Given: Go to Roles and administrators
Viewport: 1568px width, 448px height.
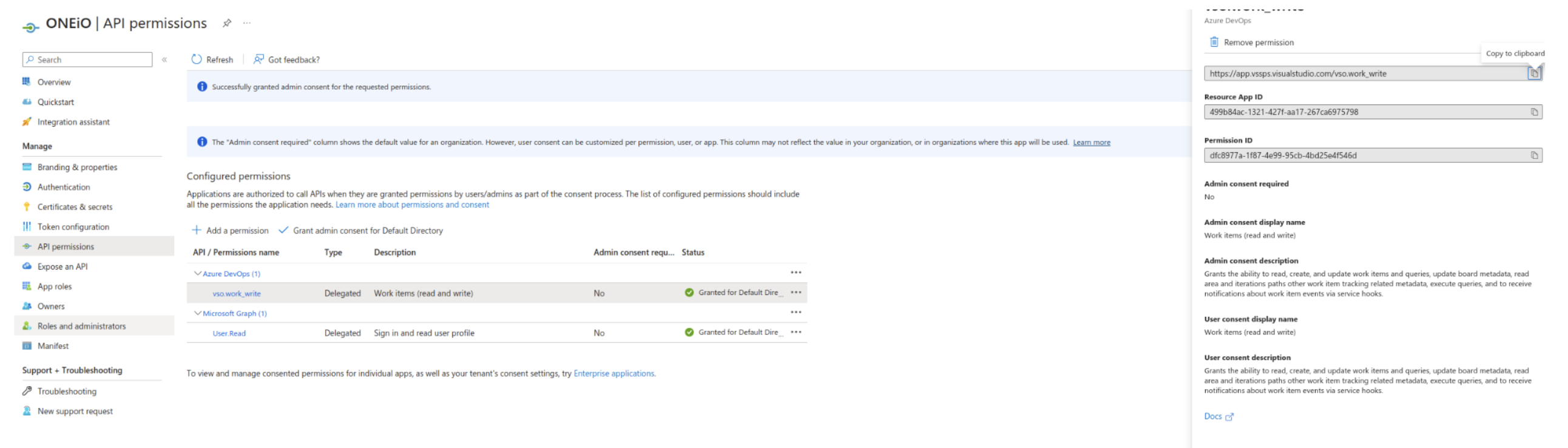Looking at the screenshot, I should (x=94, y=325).
